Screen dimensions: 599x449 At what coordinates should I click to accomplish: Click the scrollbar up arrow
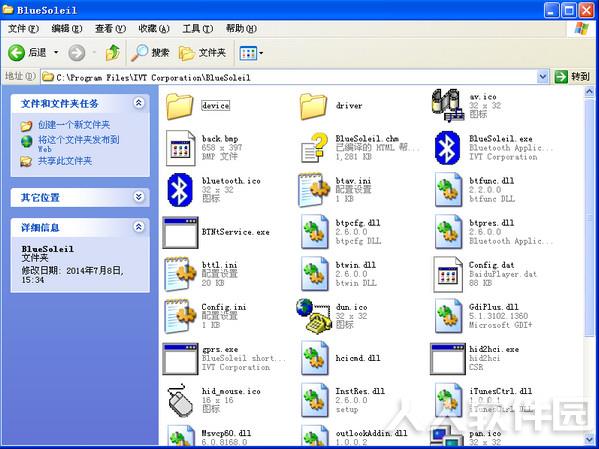589,92
